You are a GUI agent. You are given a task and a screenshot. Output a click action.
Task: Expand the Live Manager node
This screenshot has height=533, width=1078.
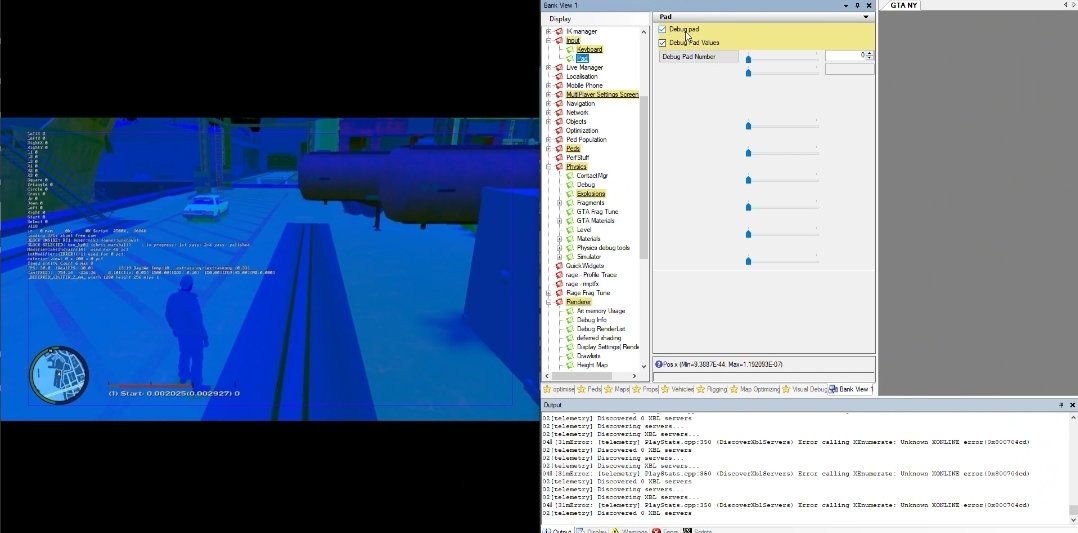548,67
